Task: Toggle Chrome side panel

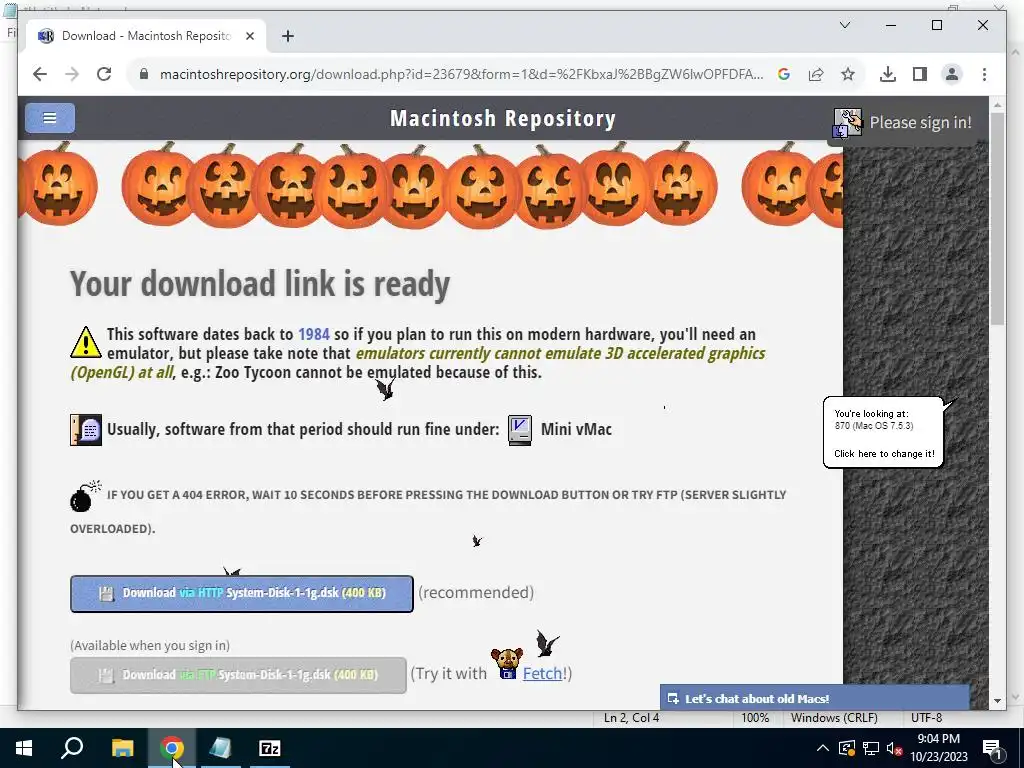Action: click(x=920, y=74)
